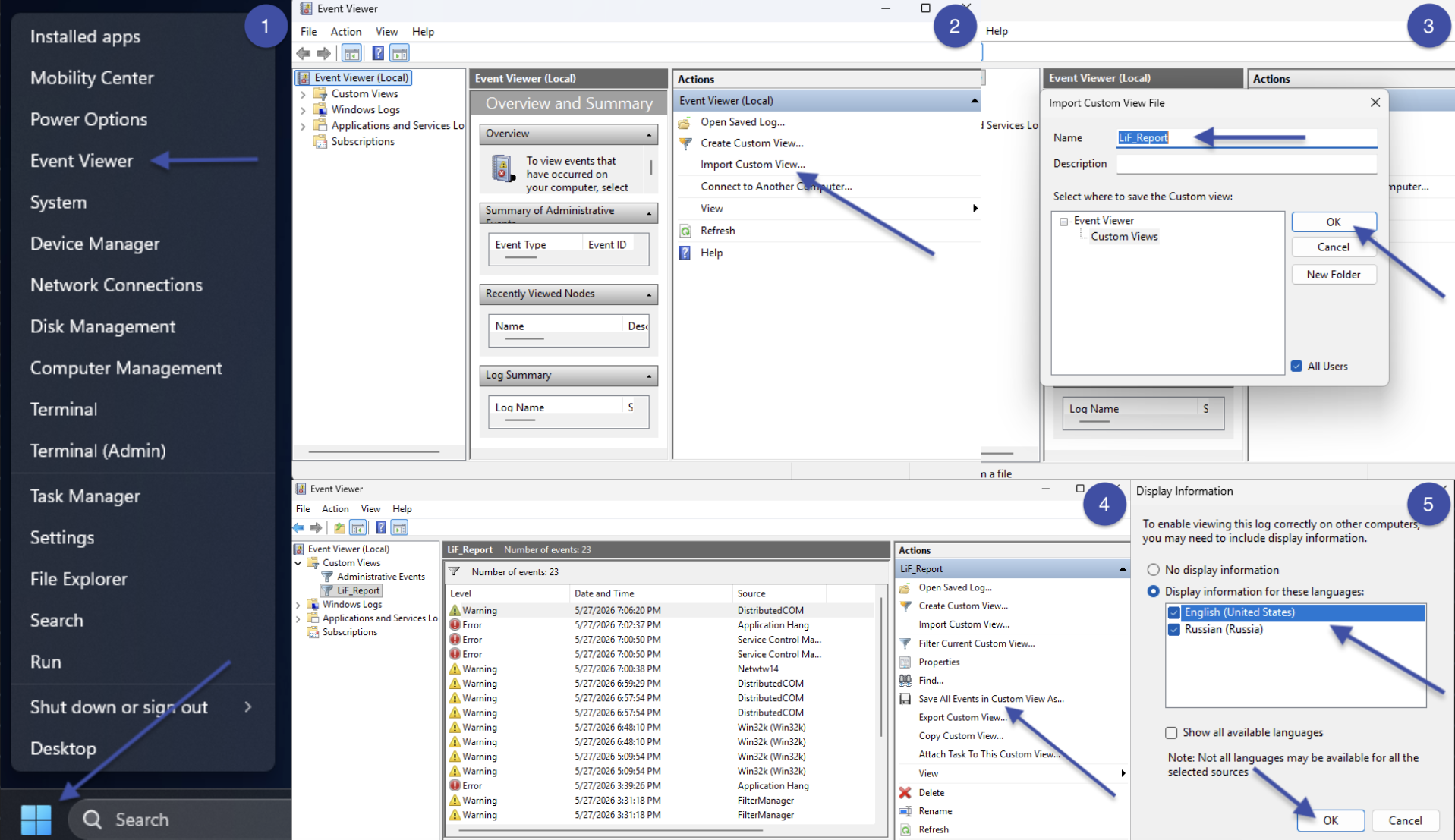Click horizontal scrollbar under LiF_Report event list
1455x840 pixels.
pyautogui.click(x=611, y=831)
